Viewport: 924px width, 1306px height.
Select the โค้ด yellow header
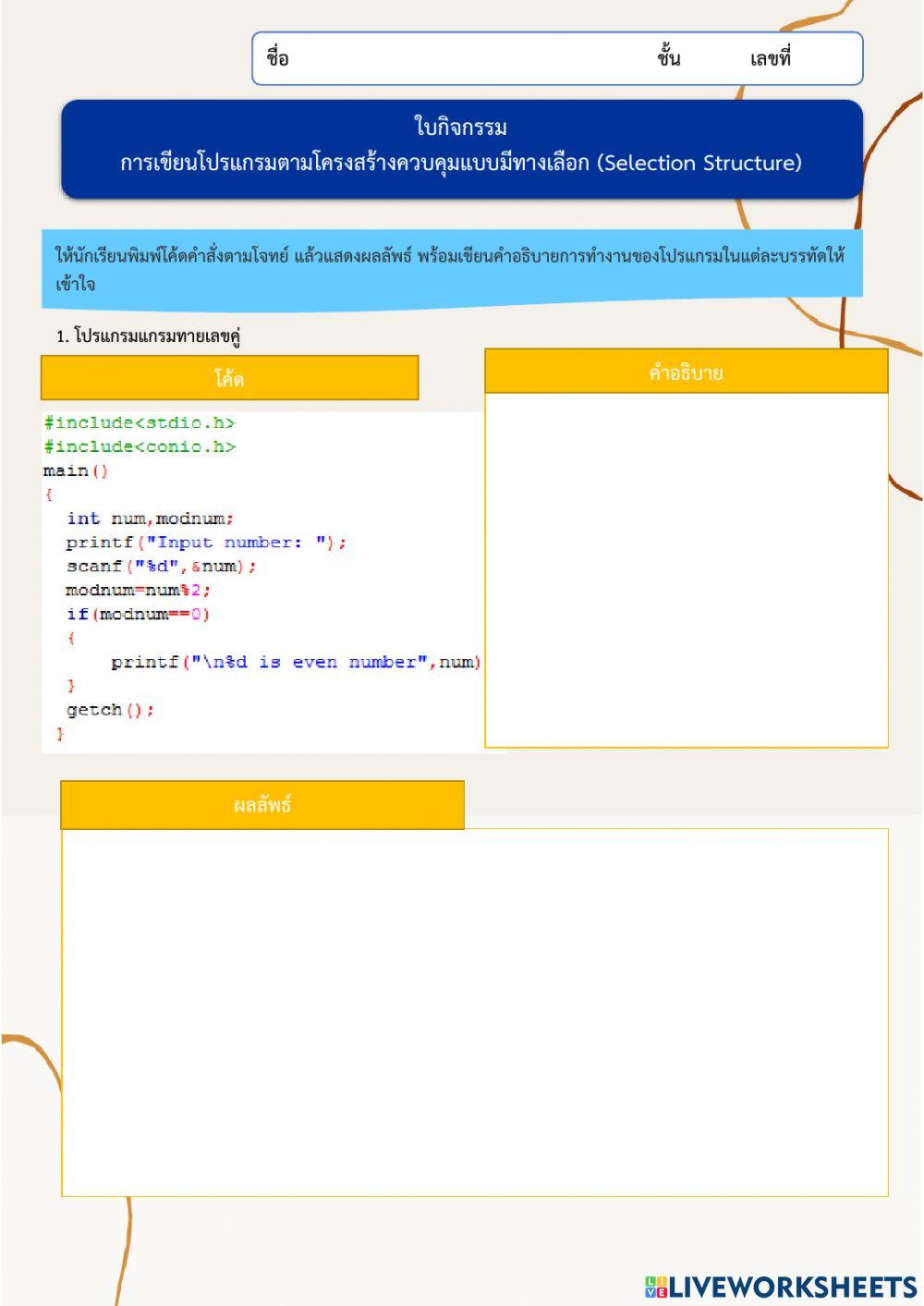(229, 378)
